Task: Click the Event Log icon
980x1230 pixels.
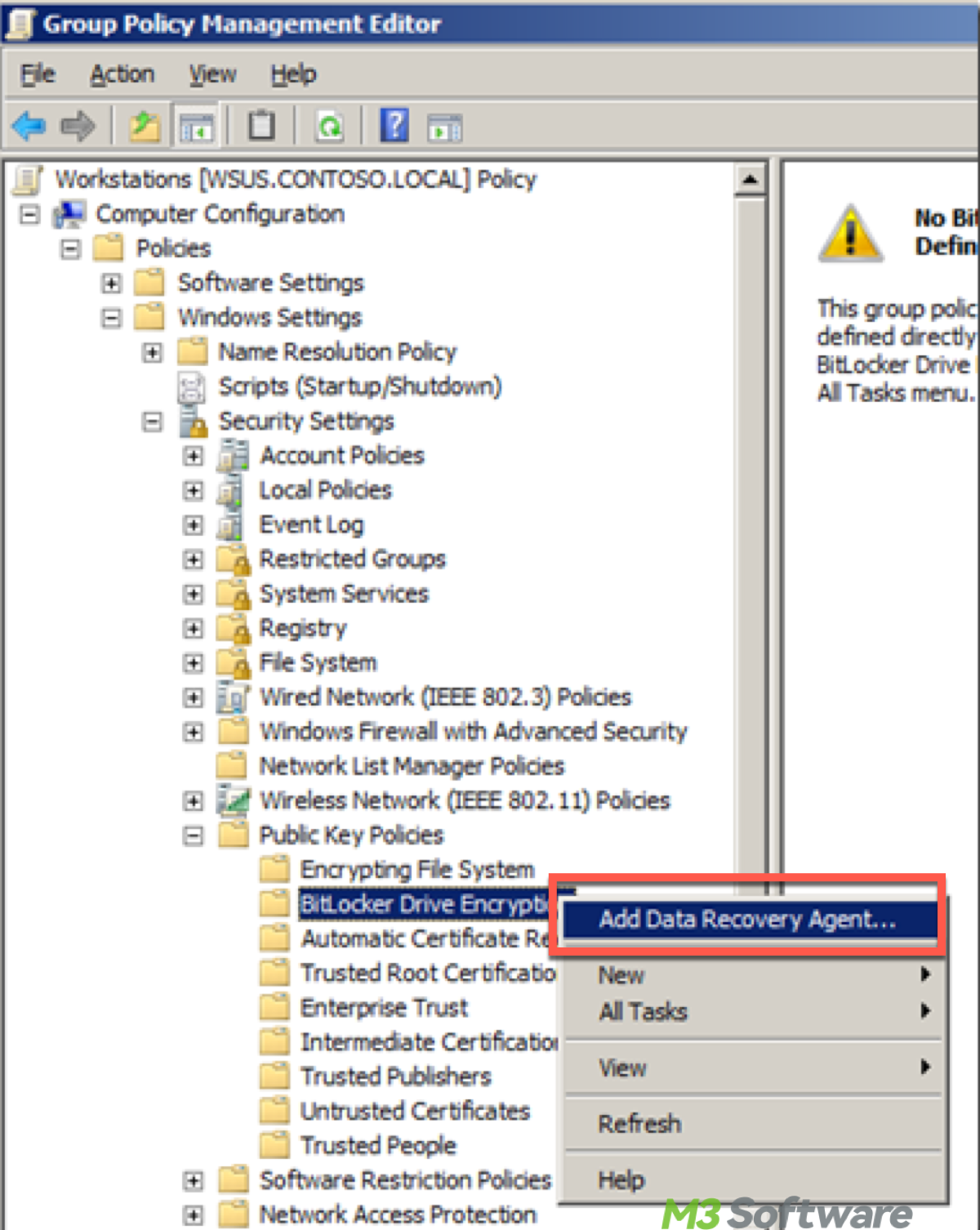Action: 231,525
